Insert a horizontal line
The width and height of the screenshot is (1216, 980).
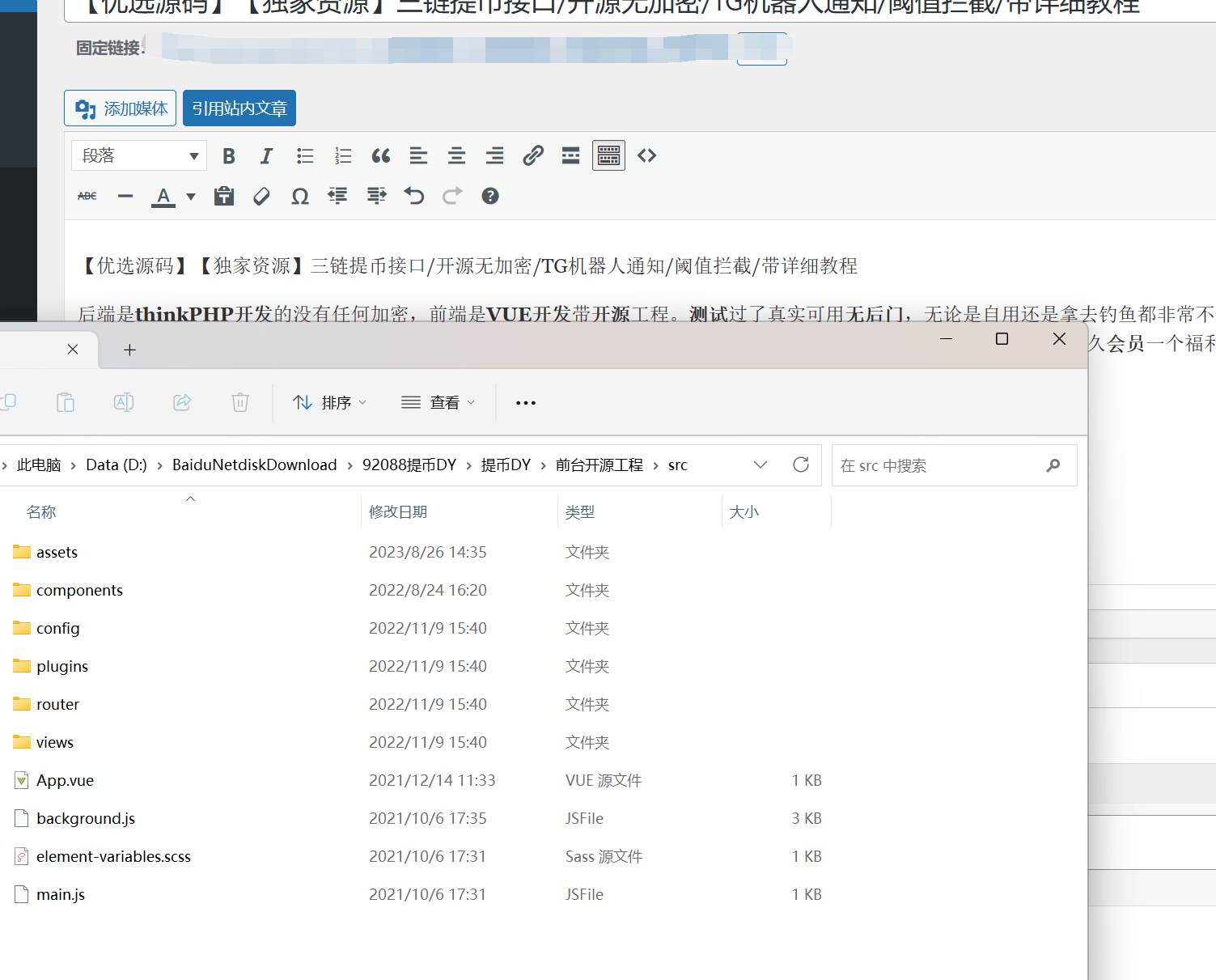click(x=125, y=196)
